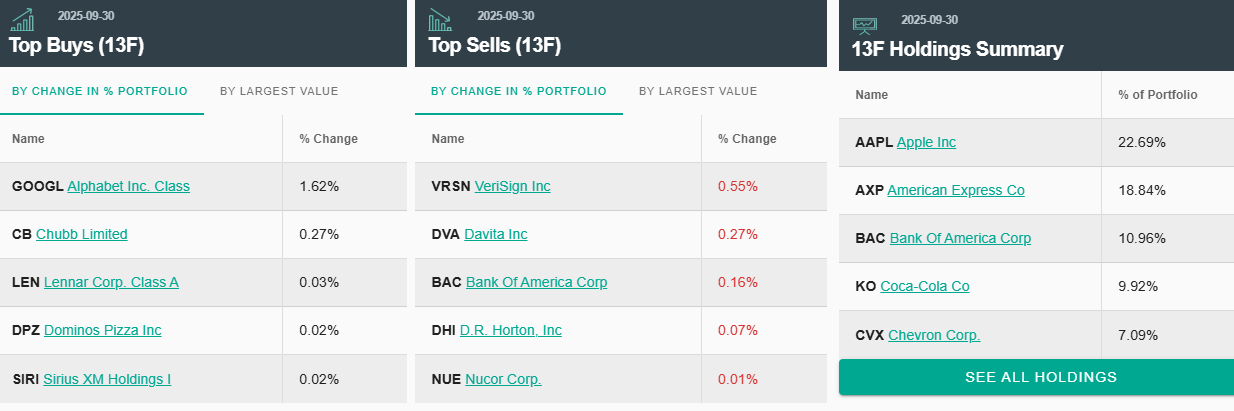Open the D.R. Horton, Inc link
This screenshot has width=1234, height=411.
coord(511,330)
